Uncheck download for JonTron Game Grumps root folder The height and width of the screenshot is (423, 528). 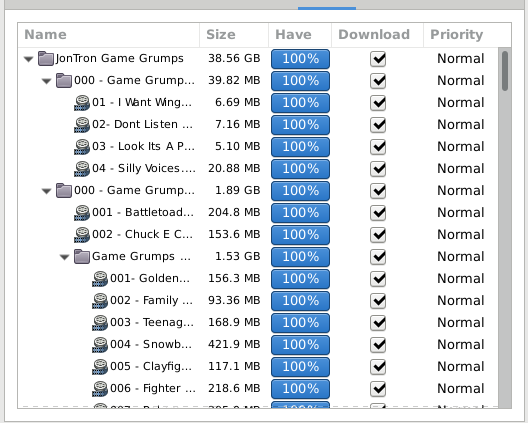tap(378, 59)
